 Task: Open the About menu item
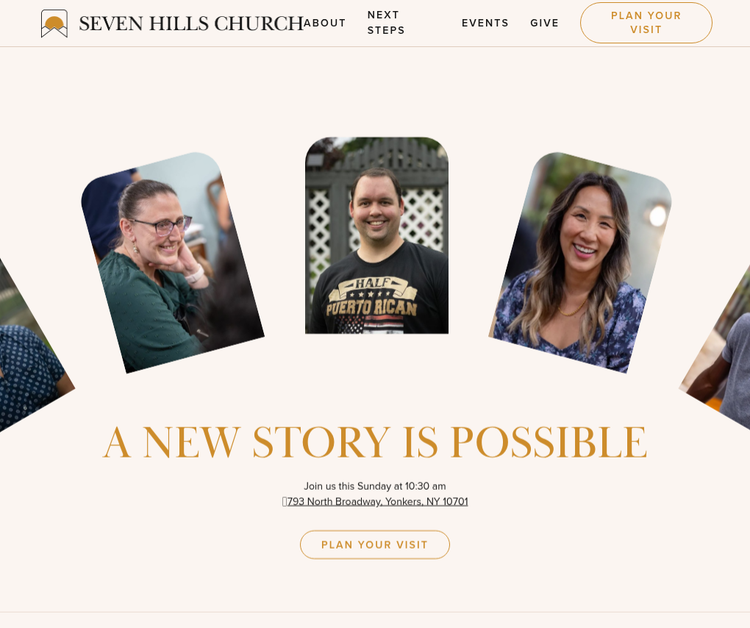click(324, 23)
